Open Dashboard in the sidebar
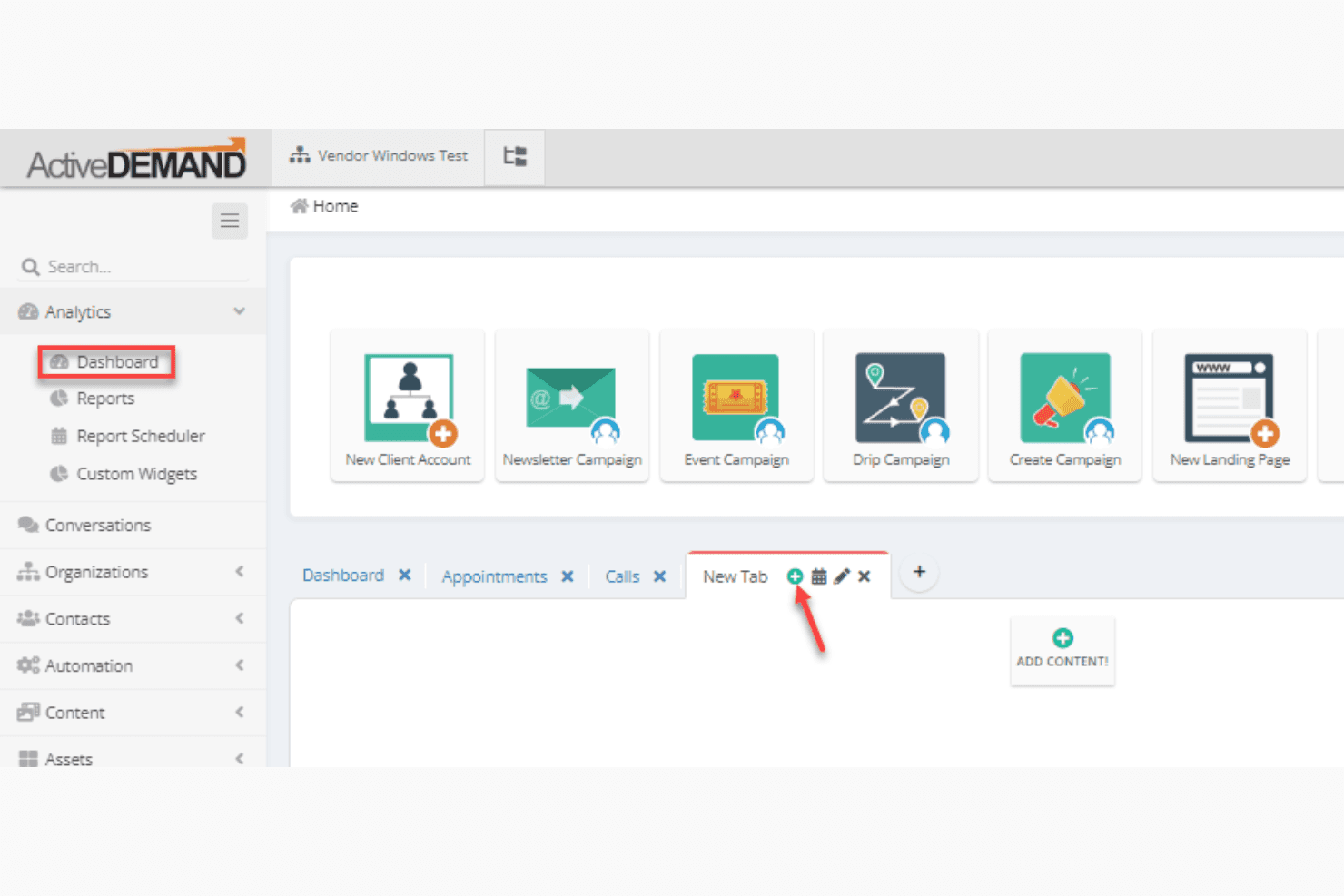Screen dimensions: 1344x896 [x=106, y=362]
